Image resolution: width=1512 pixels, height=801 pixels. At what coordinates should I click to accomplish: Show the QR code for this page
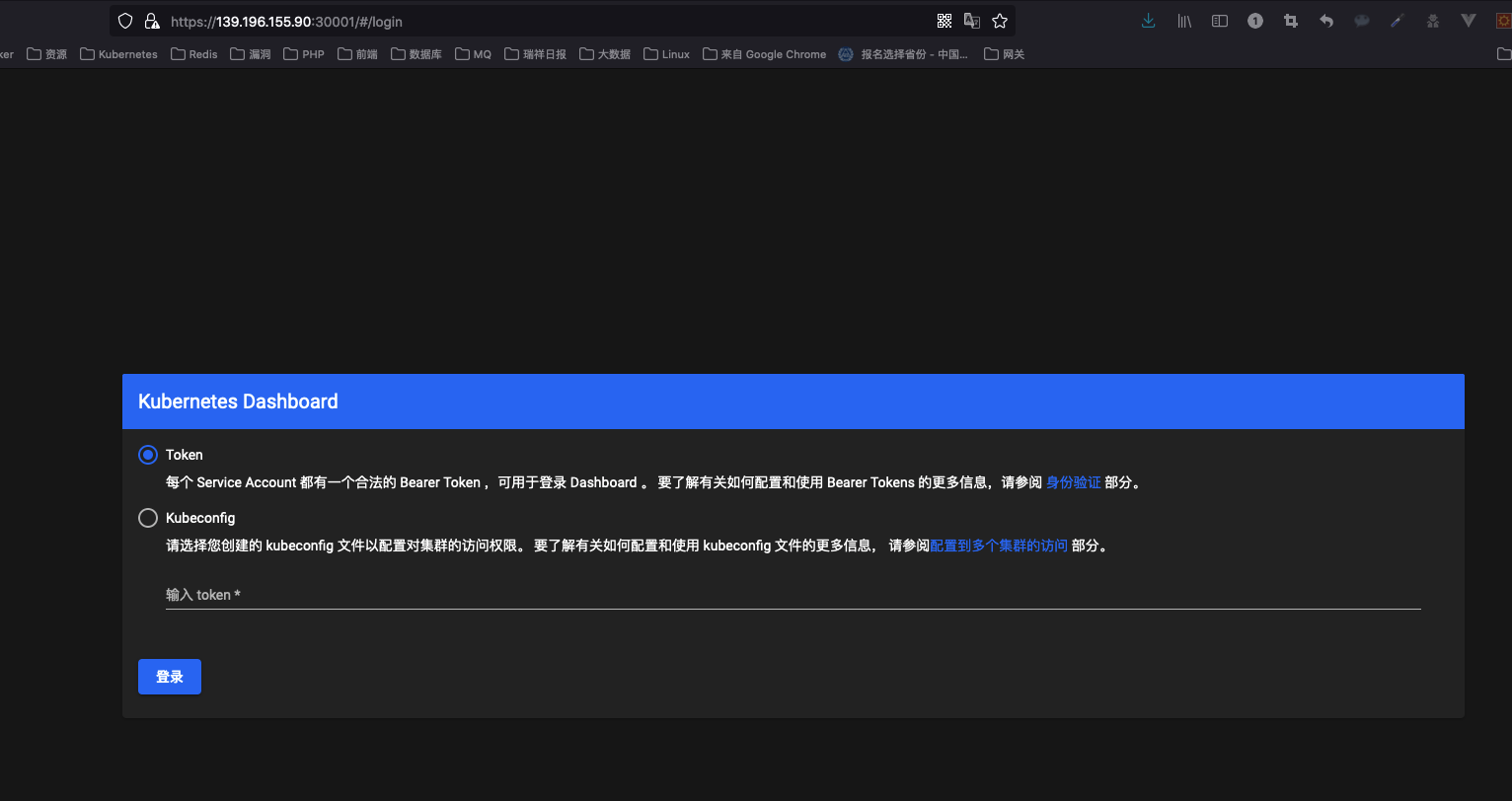[945, 21]
